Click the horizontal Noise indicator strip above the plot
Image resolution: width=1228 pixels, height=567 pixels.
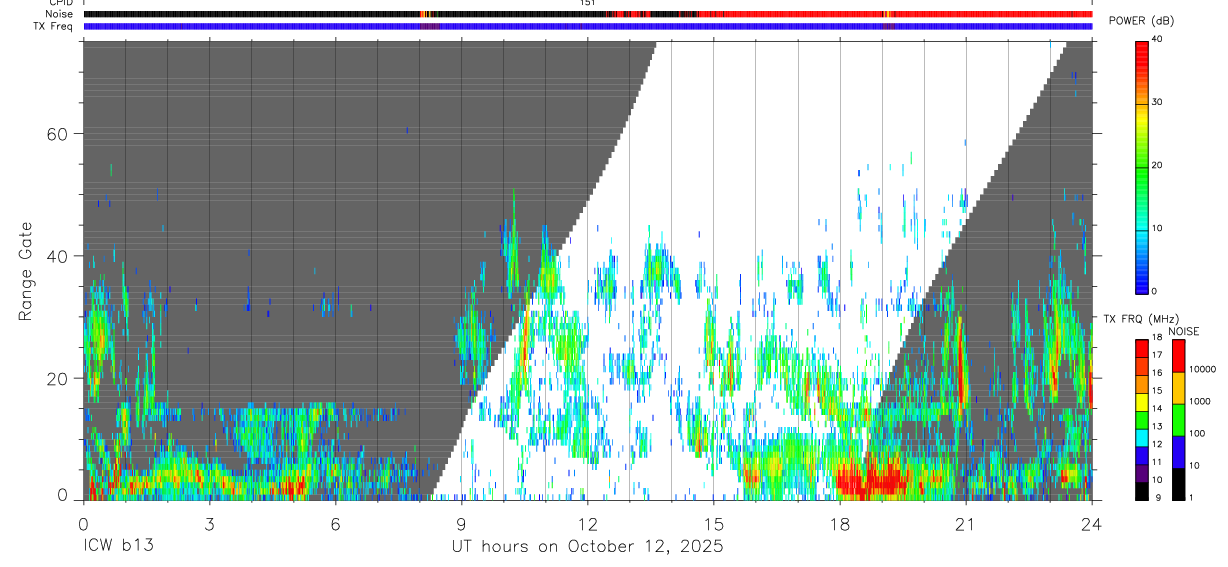click(x=588, y=14)
